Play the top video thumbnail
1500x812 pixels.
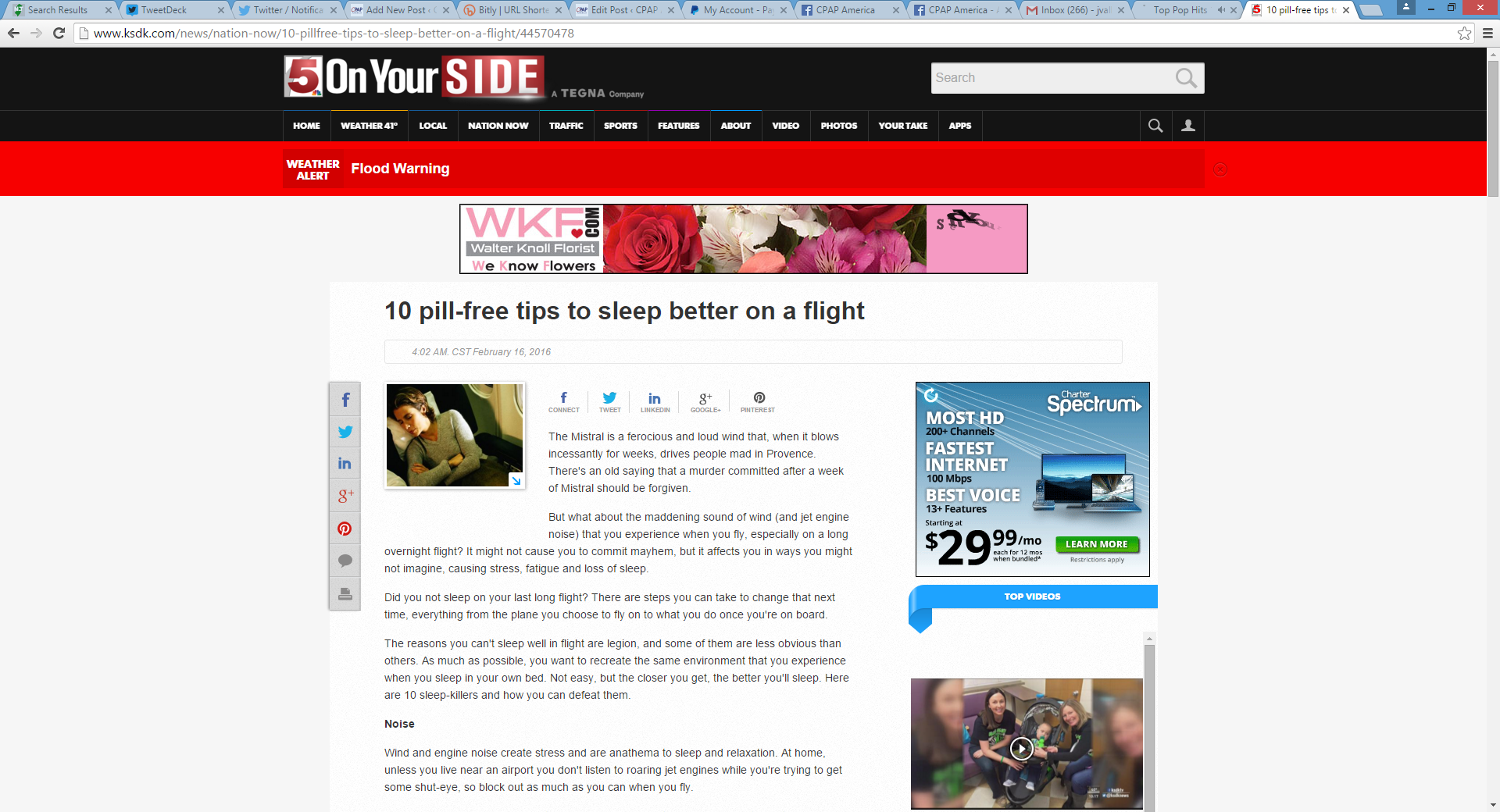[x=1021, y=748]
